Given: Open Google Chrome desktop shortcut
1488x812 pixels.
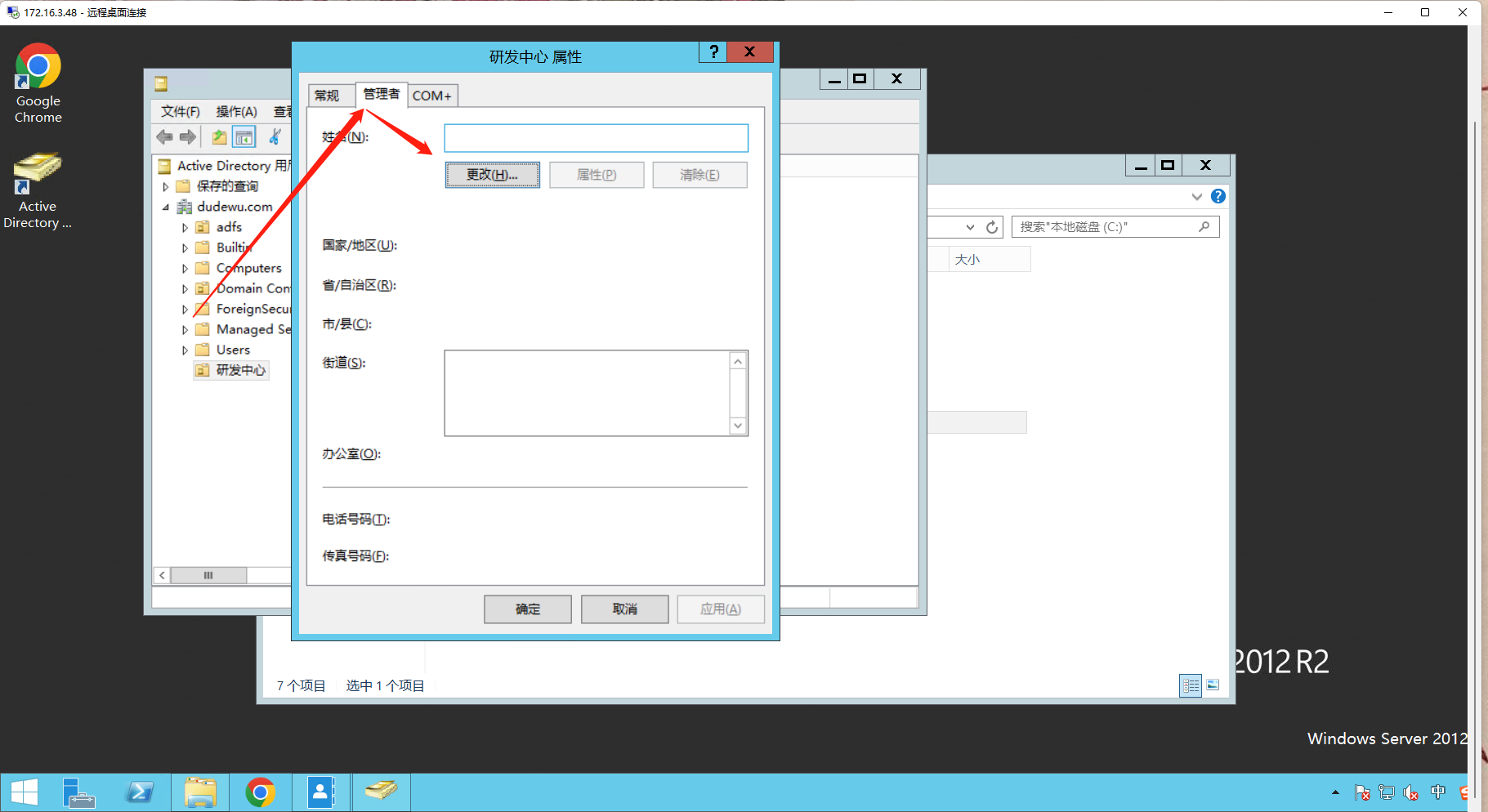Looking at the screenshot, I should click(38, 83).
